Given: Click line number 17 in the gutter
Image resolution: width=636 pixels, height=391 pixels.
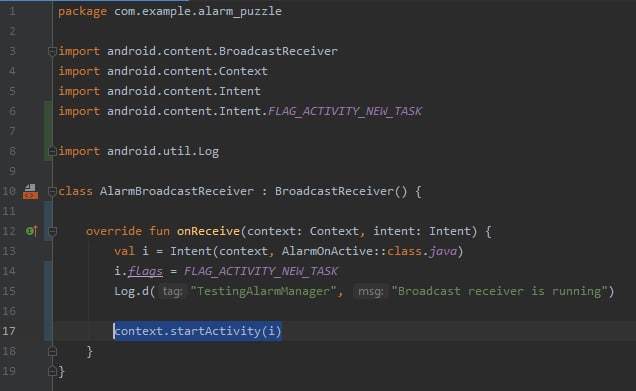Looking at the screenshot, I should point(9,331).
